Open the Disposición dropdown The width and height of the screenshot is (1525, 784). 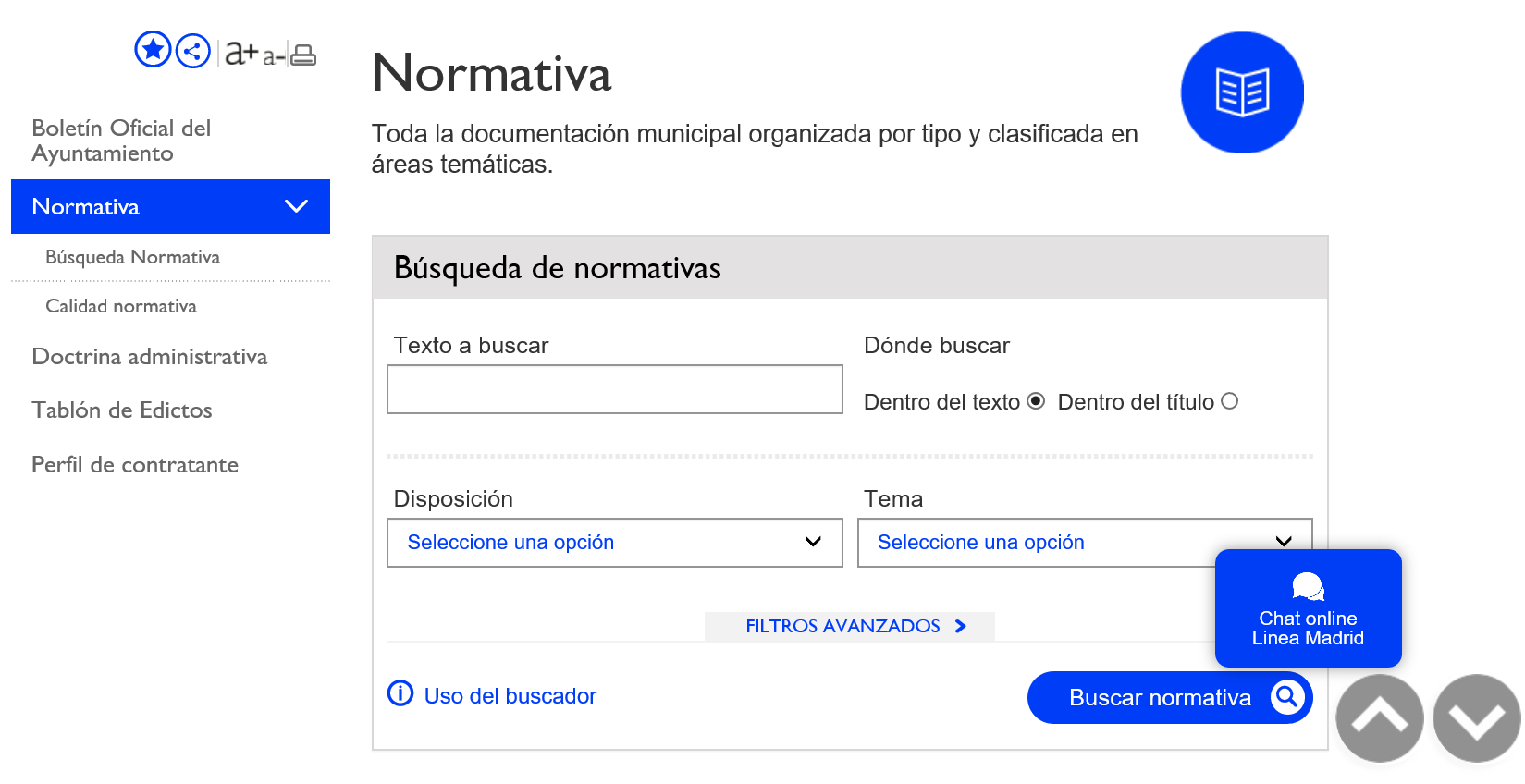[x=614, y=543]
